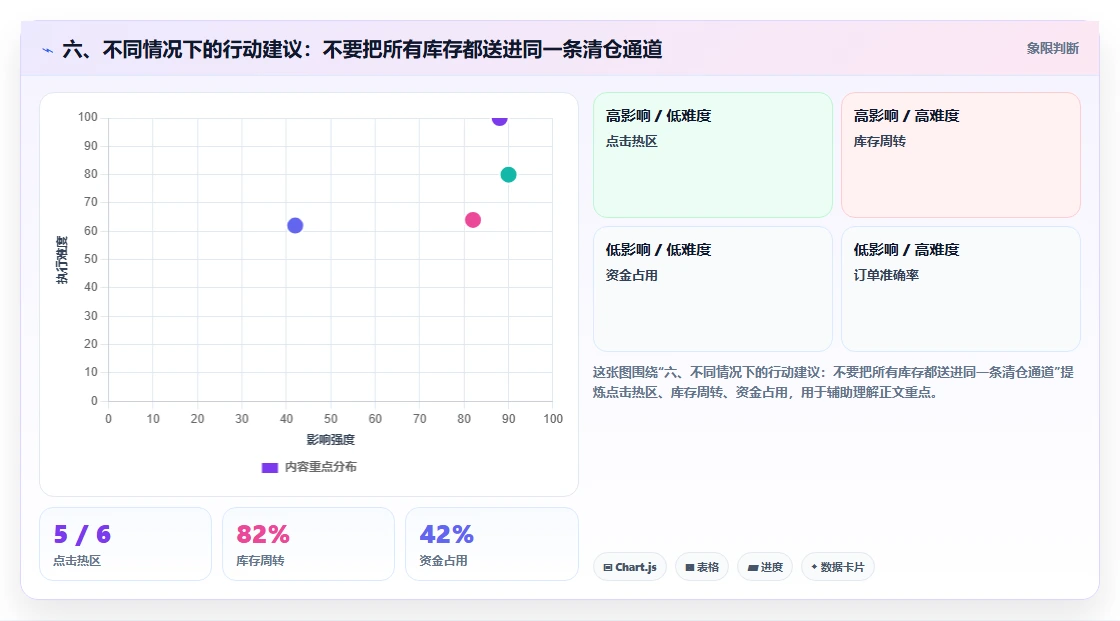The width and height of the screenshot is (1120, 621).
Task: Click the 库存周转 text in pink quadrant card
Action: tap(879, 141)
